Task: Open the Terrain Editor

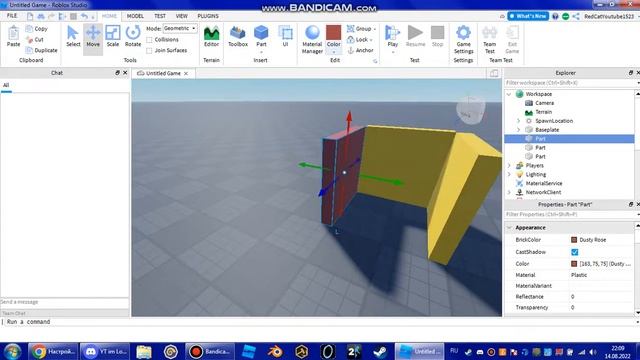Action: [211, 36]
